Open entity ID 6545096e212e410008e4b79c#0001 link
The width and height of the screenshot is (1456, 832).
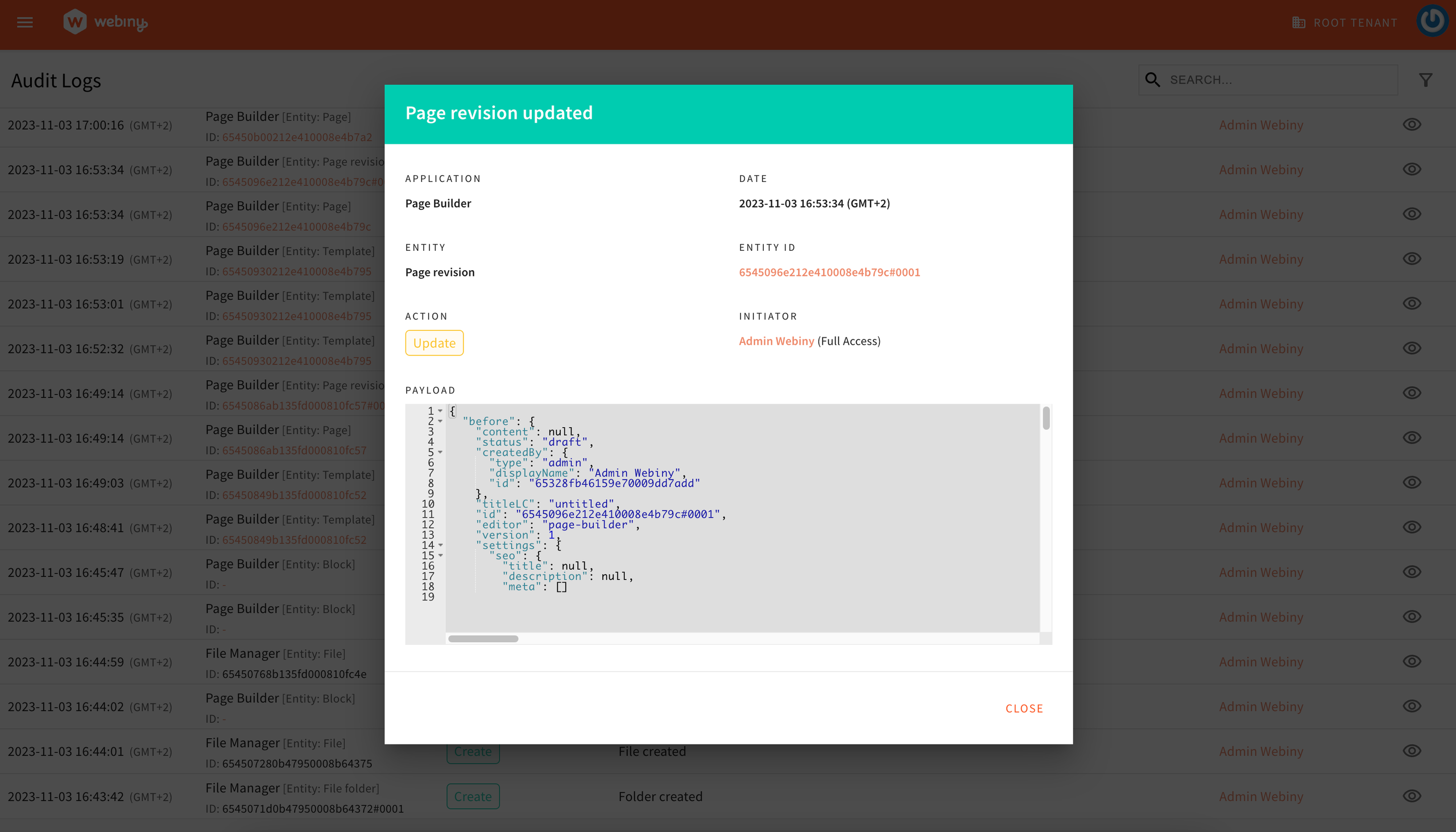(x=829, y=272)
